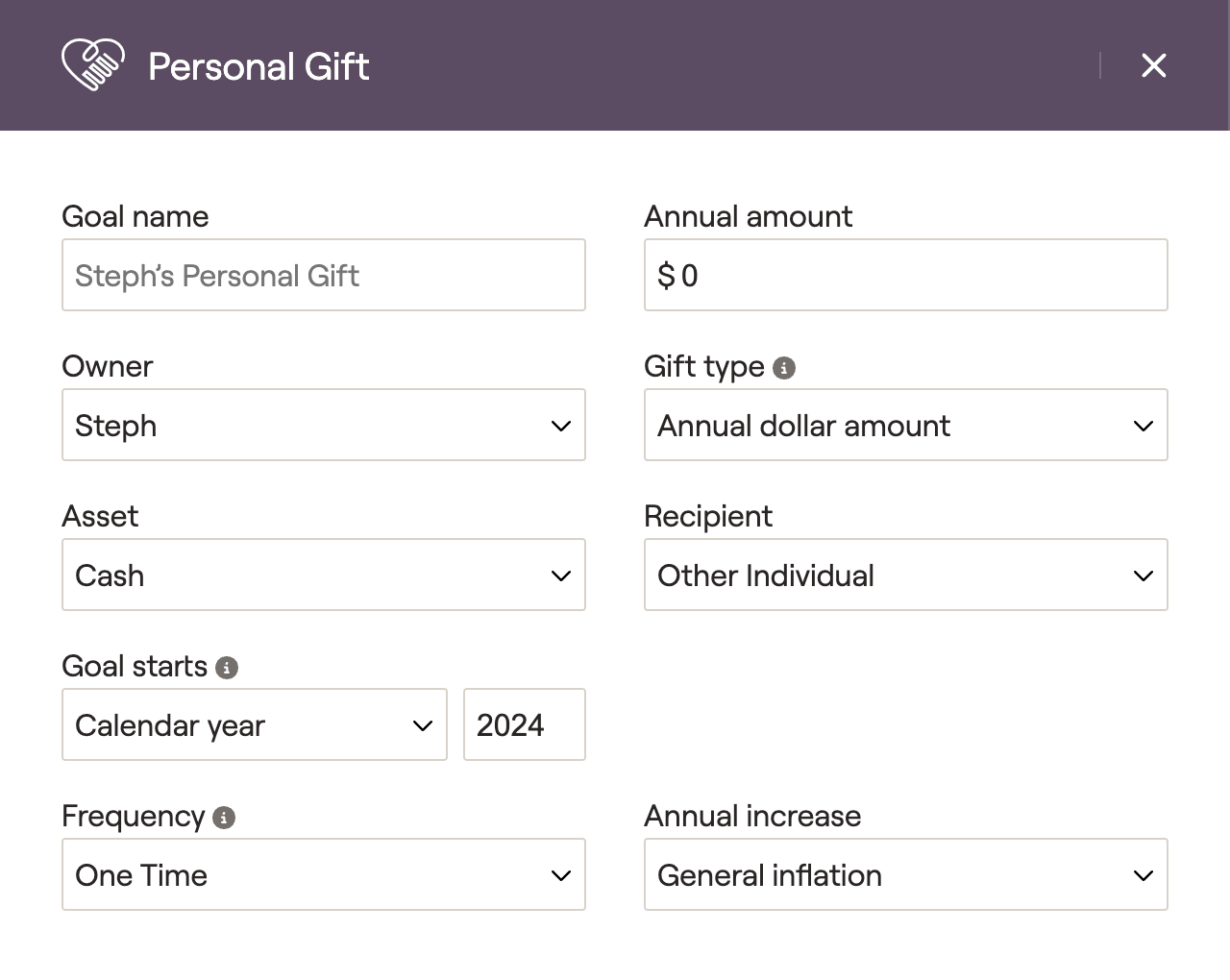Click the Personal Gift dialog title
The image size is (1230, 980).
pyautogui.click(x=258, y=66)
